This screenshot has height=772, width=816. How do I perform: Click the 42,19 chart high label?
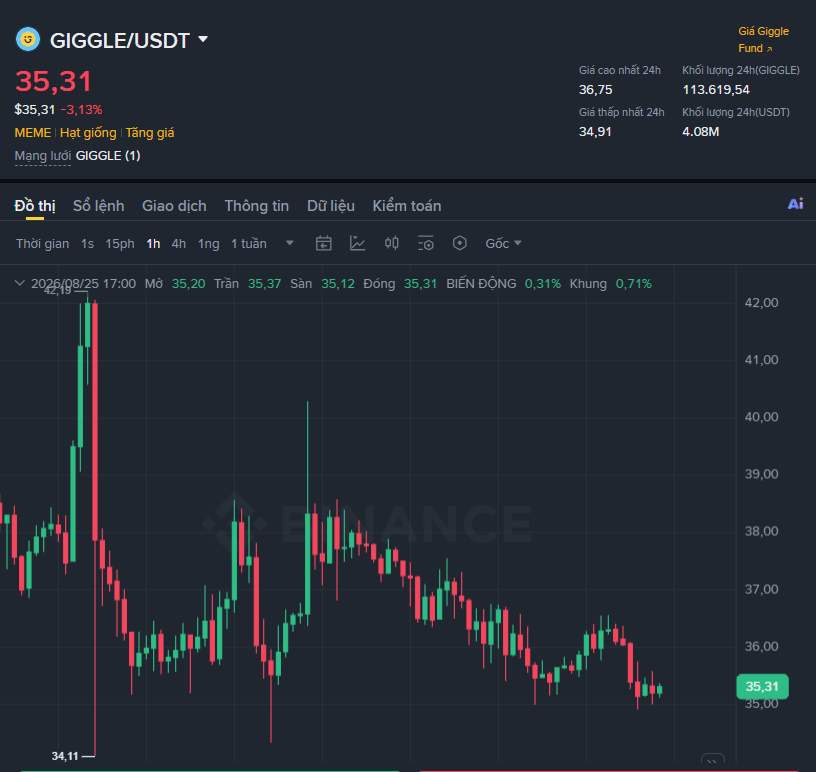pos(57,290)
